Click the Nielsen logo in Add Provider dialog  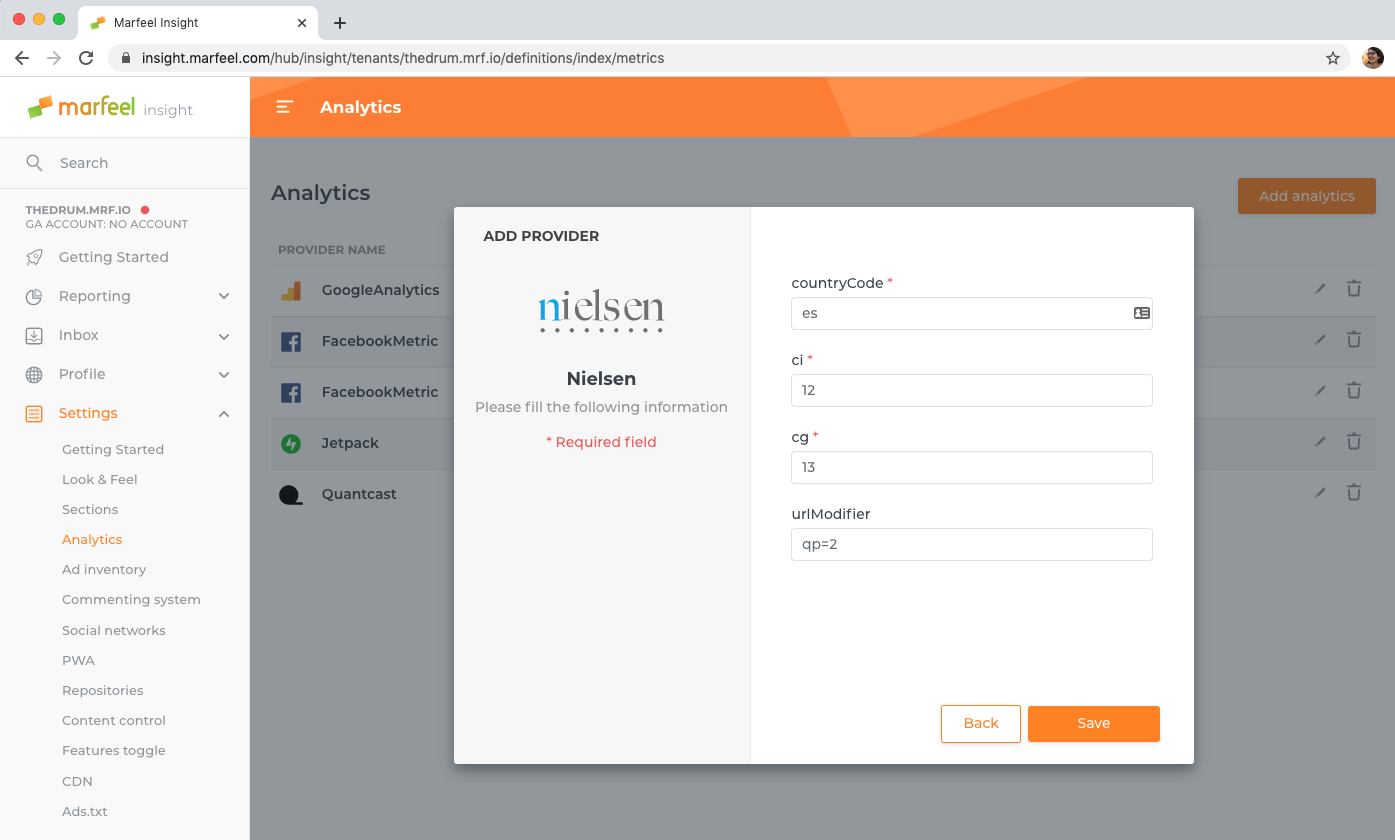point(601,311)
